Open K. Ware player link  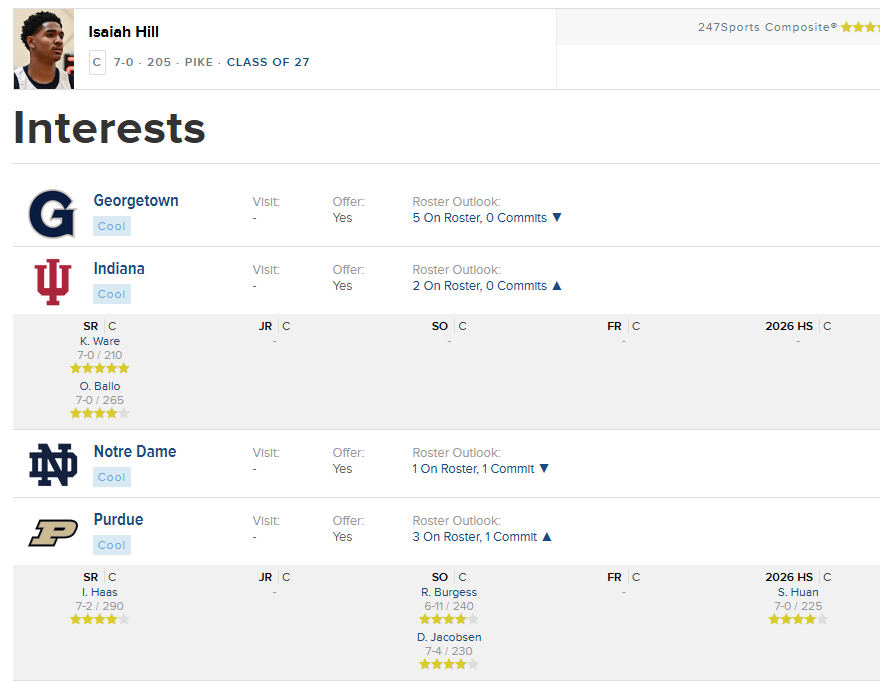100,341
